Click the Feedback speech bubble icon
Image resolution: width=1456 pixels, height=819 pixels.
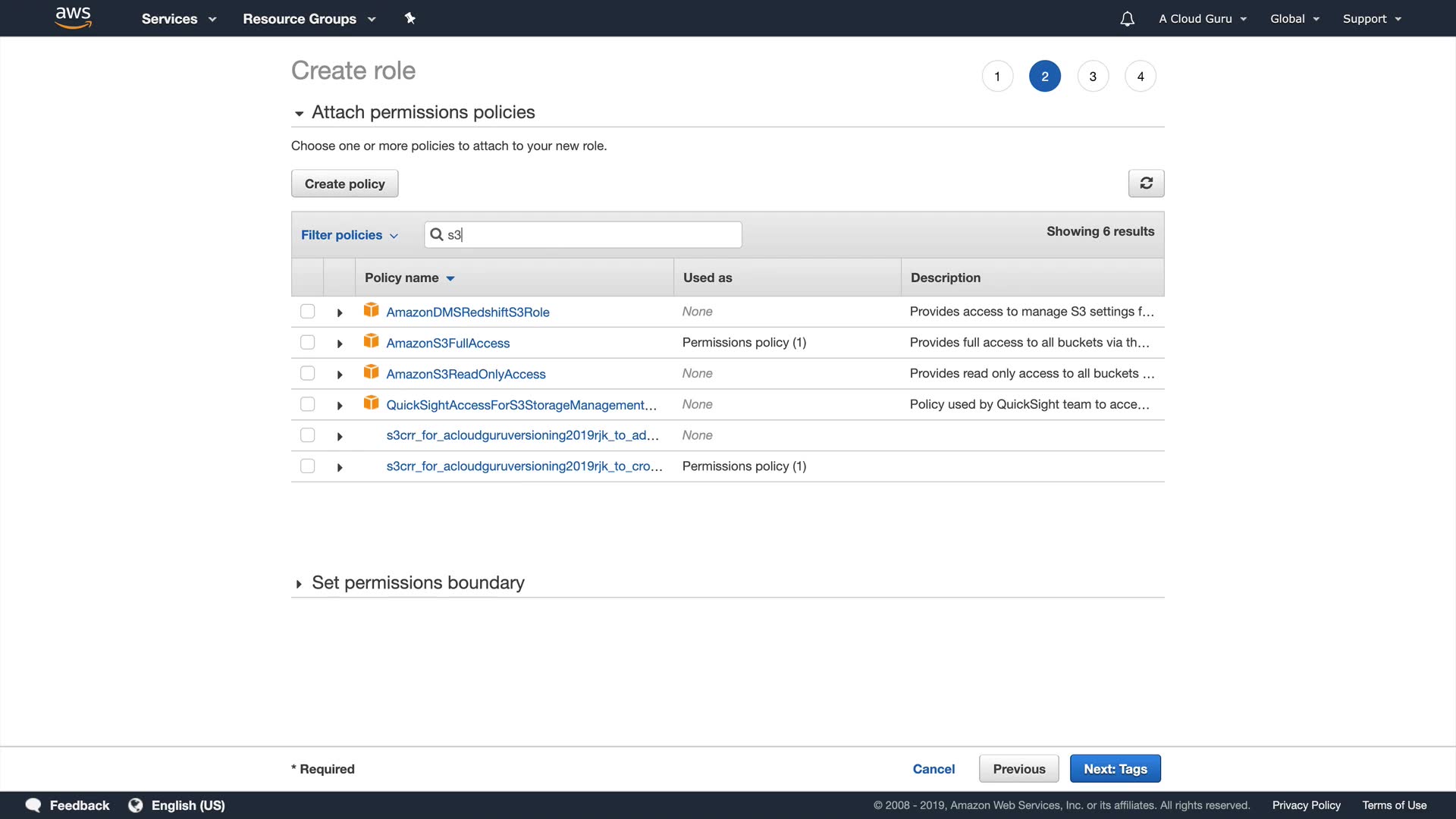pos(33,805)
